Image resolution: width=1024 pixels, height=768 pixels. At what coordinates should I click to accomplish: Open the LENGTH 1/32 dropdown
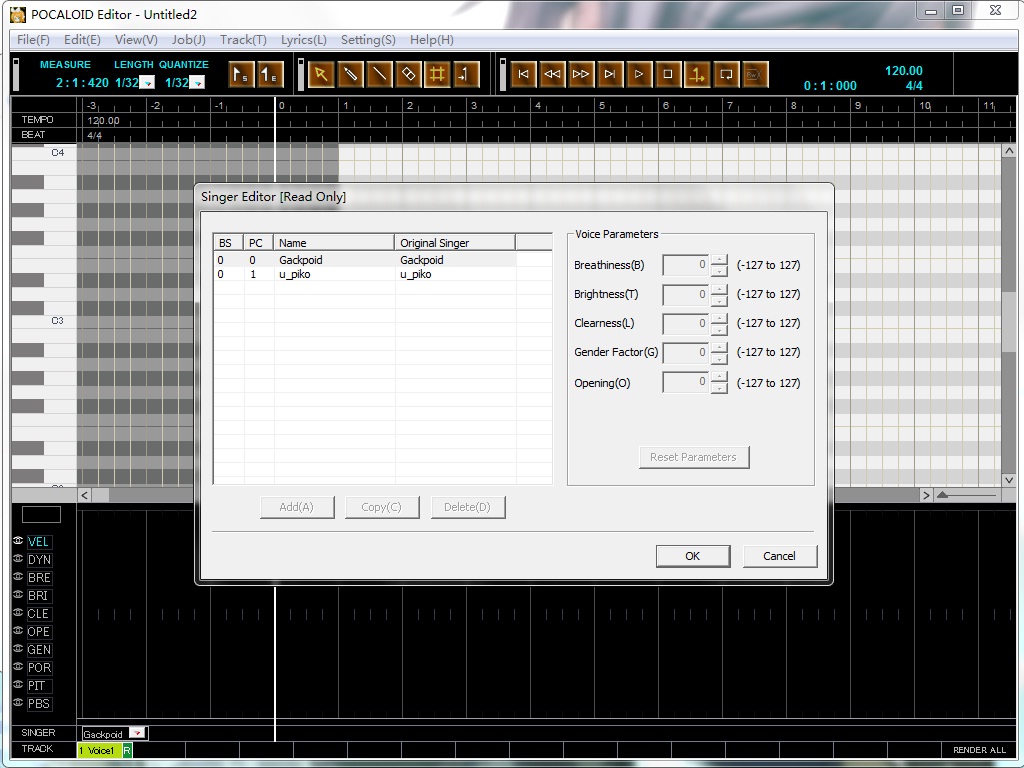pos(148,83)
